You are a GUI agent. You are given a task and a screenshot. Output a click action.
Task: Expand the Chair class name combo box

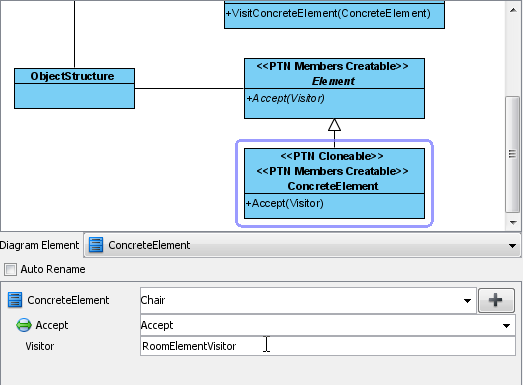pyautogui.click(x=467, y=301)
